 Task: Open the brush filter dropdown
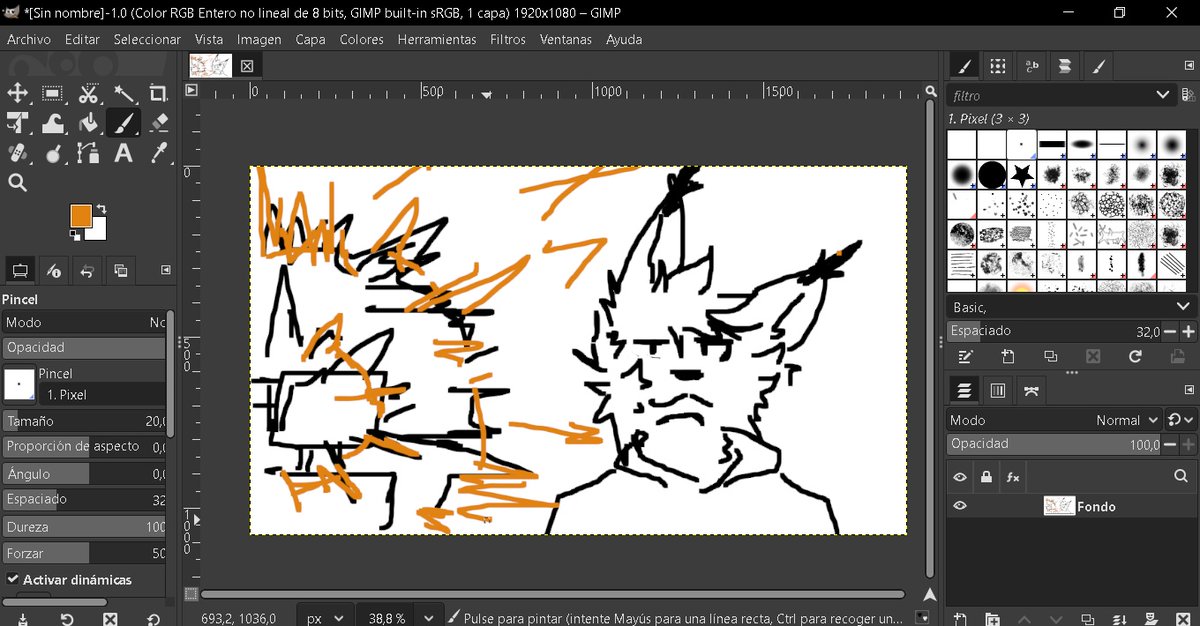click(1162, 95)
